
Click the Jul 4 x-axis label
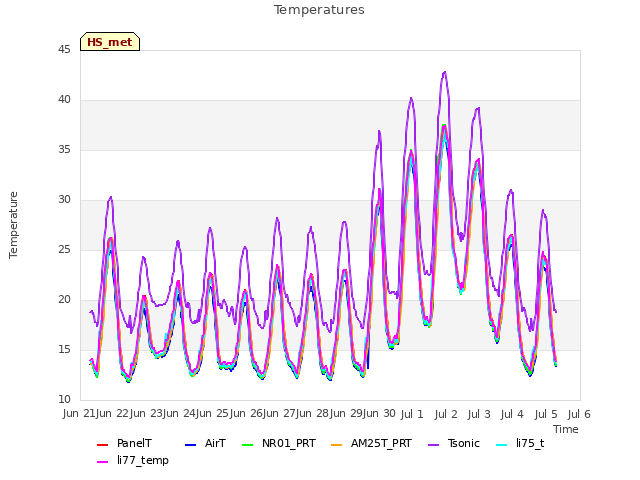[x=512, y=415]
